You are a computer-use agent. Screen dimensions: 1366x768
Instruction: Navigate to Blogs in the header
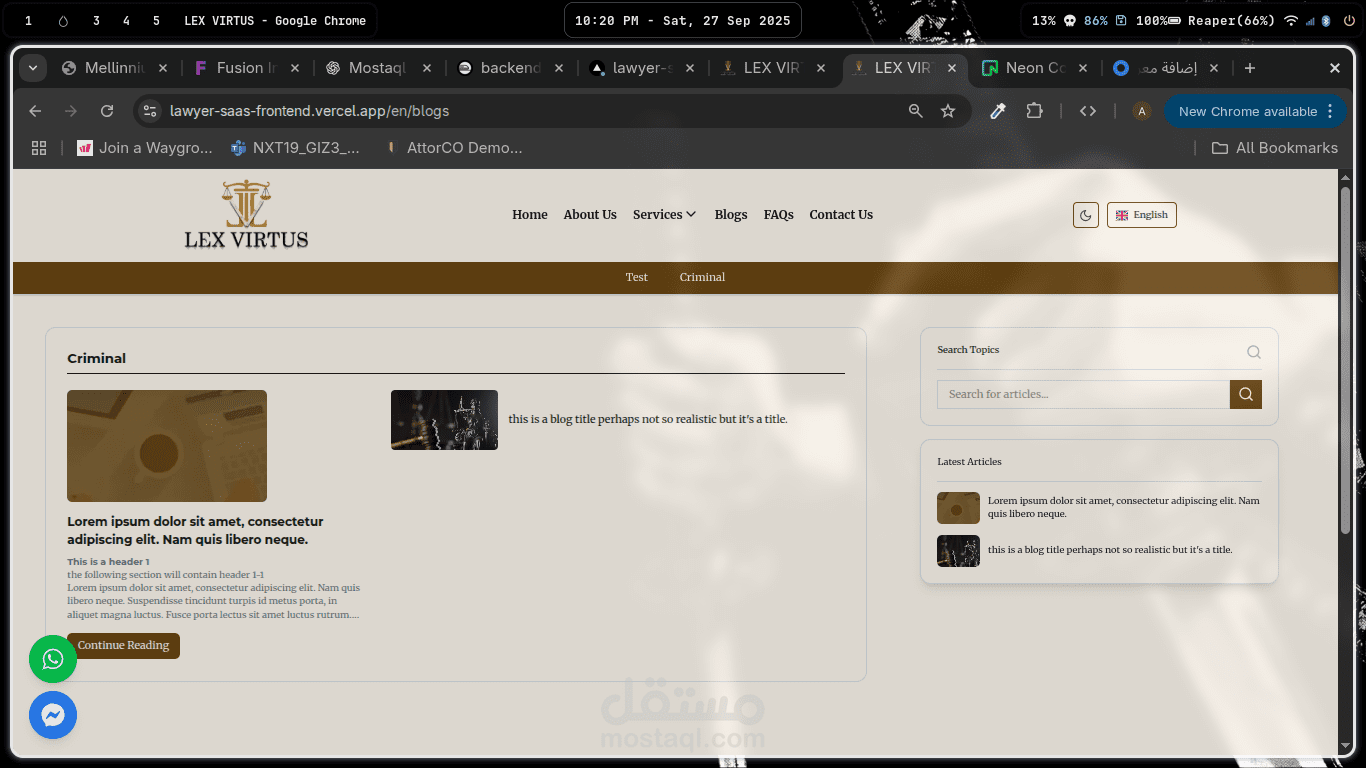tap(731, 215)
